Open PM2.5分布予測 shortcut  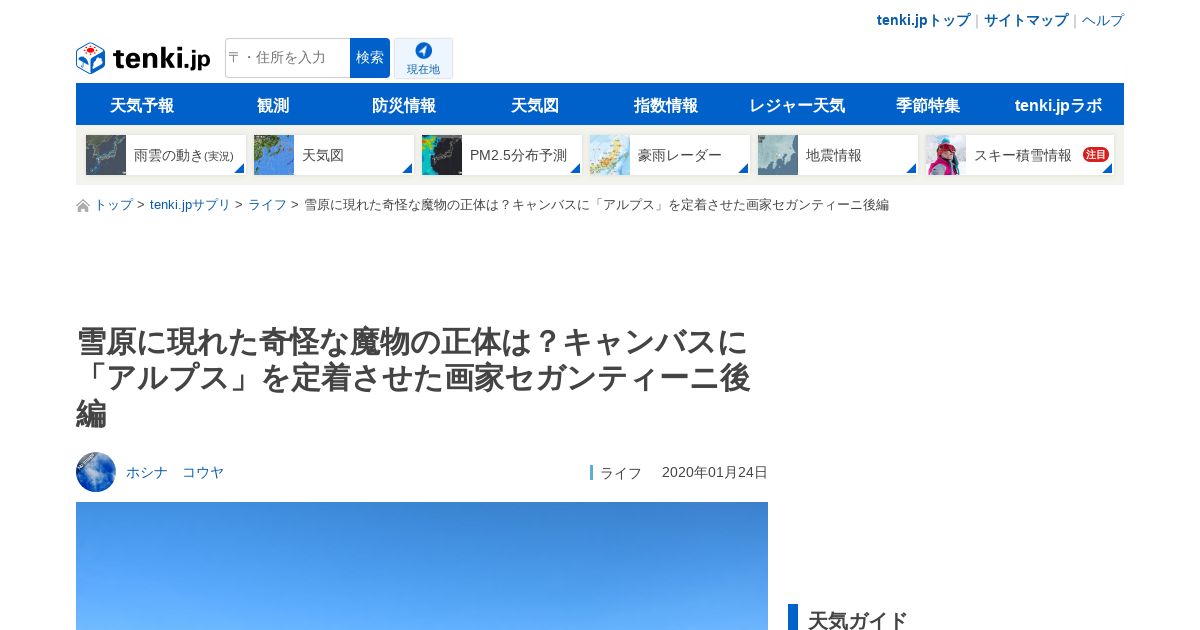tap(502, 155)
